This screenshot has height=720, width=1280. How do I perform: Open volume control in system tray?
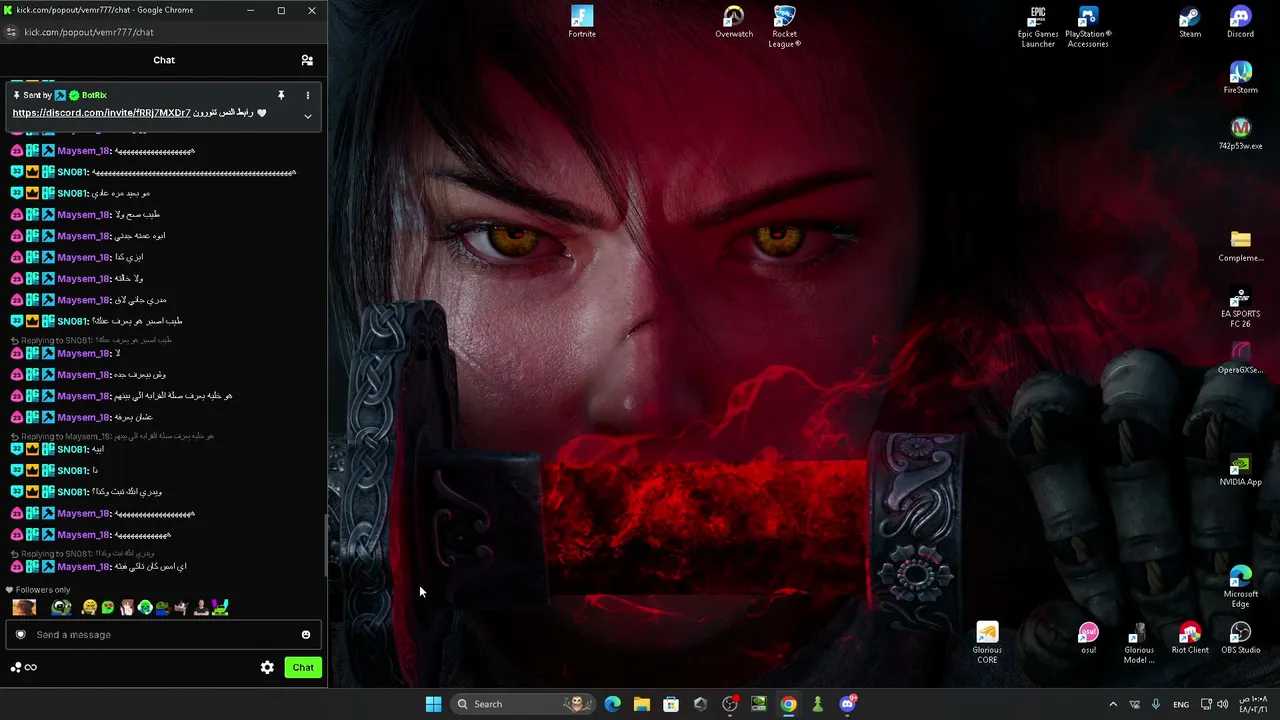(x=1222, y=704)
